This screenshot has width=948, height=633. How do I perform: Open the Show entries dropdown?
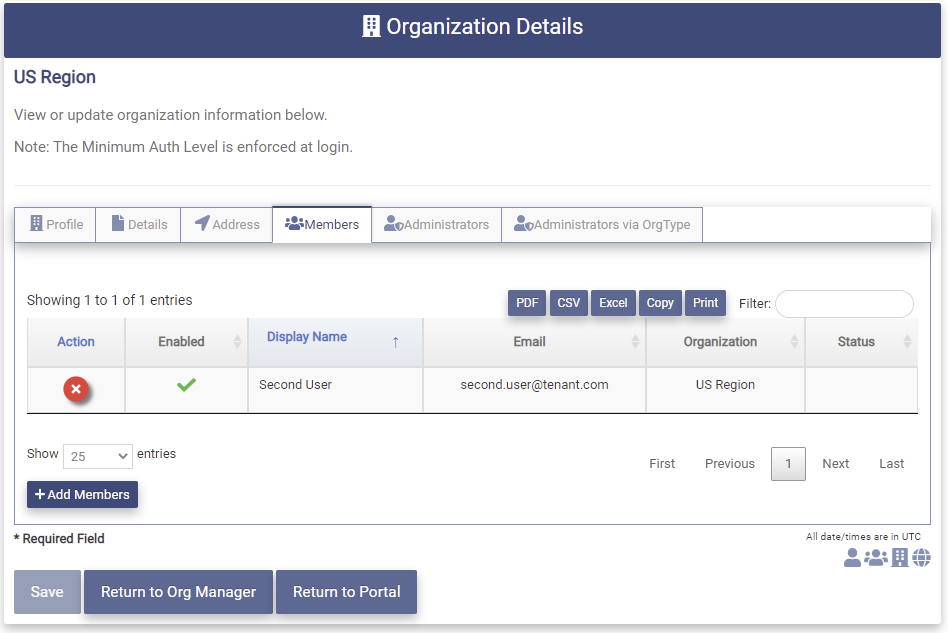[97, 456]
